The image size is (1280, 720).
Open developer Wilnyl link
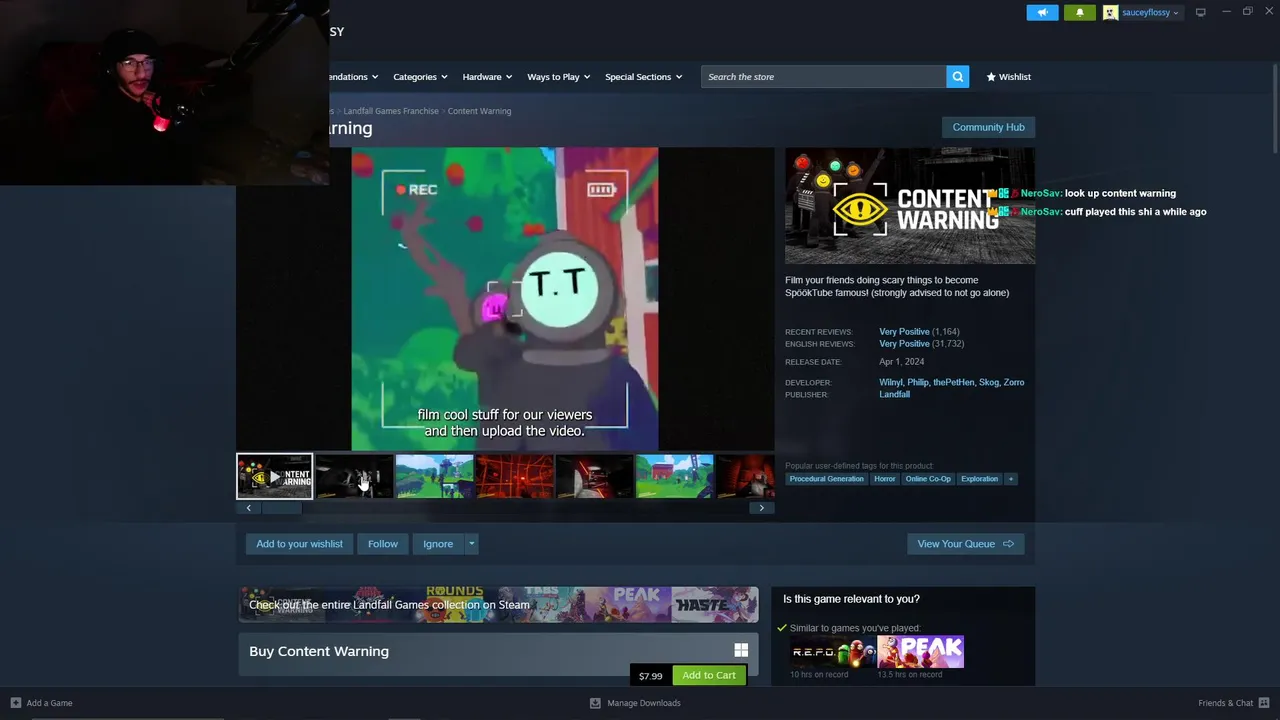tap(890, 382)
